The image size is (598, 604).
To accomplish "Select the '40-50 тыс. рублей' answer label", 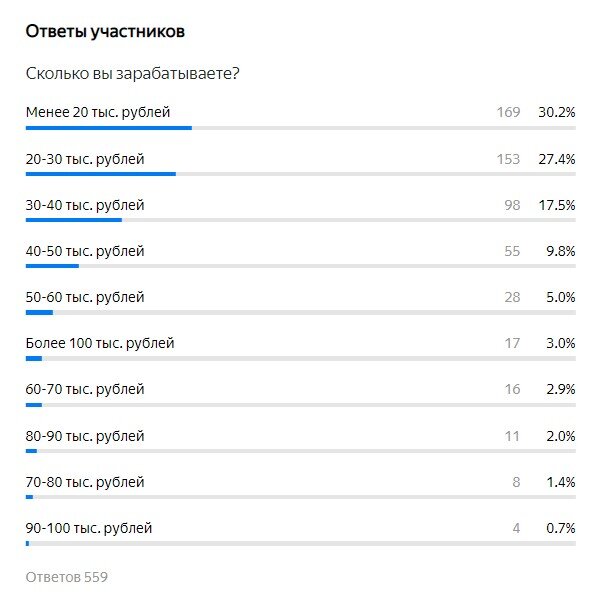I will (x=85, y=251).
